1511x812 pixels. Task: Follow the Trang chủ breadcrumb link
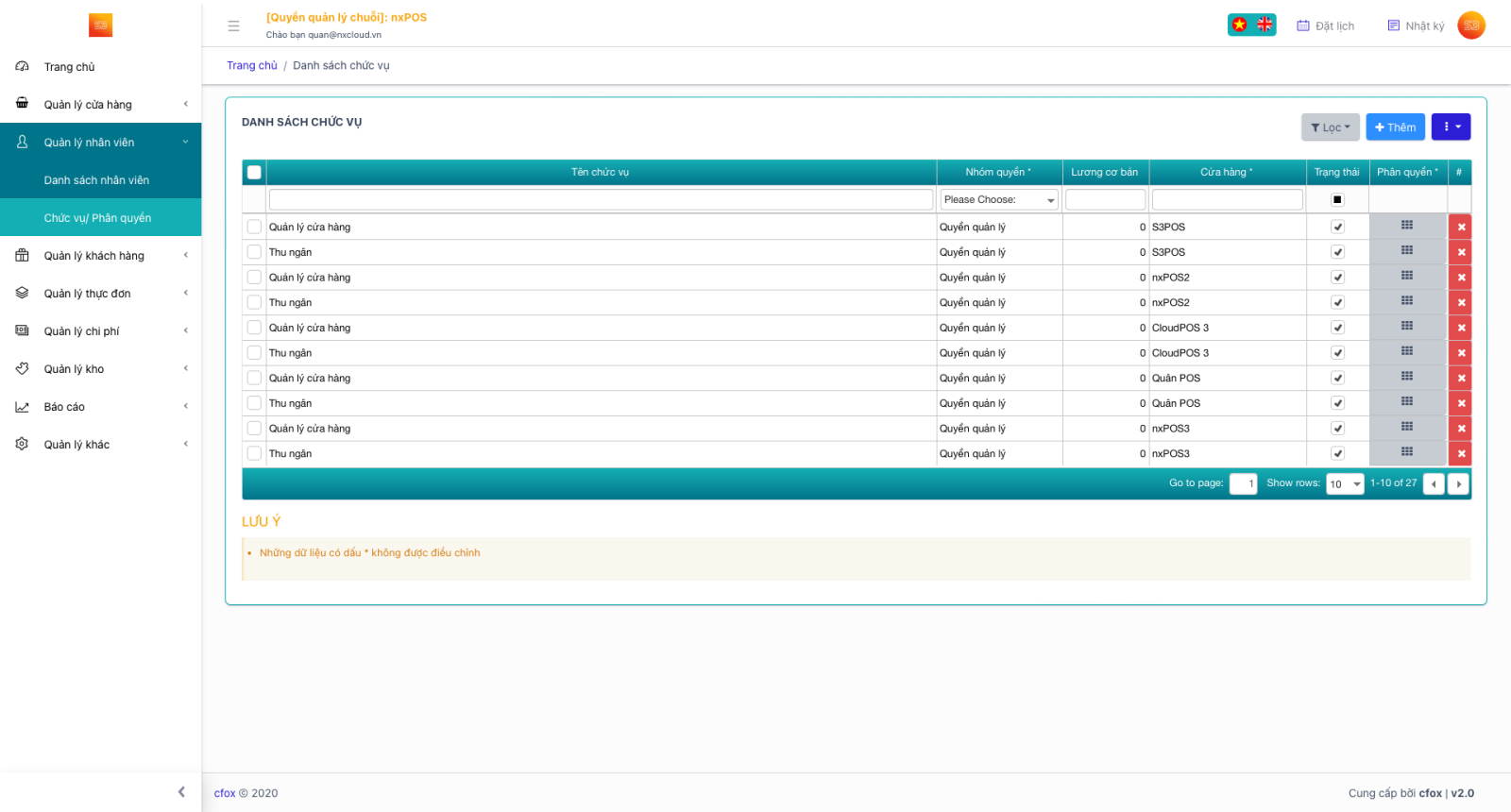(x=252, y=66)
